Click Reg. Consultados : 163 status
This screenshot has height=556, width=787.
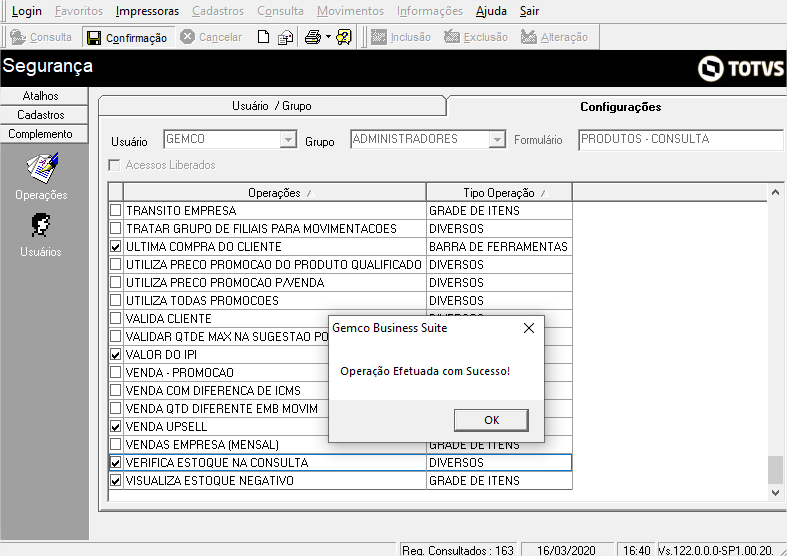458,550
